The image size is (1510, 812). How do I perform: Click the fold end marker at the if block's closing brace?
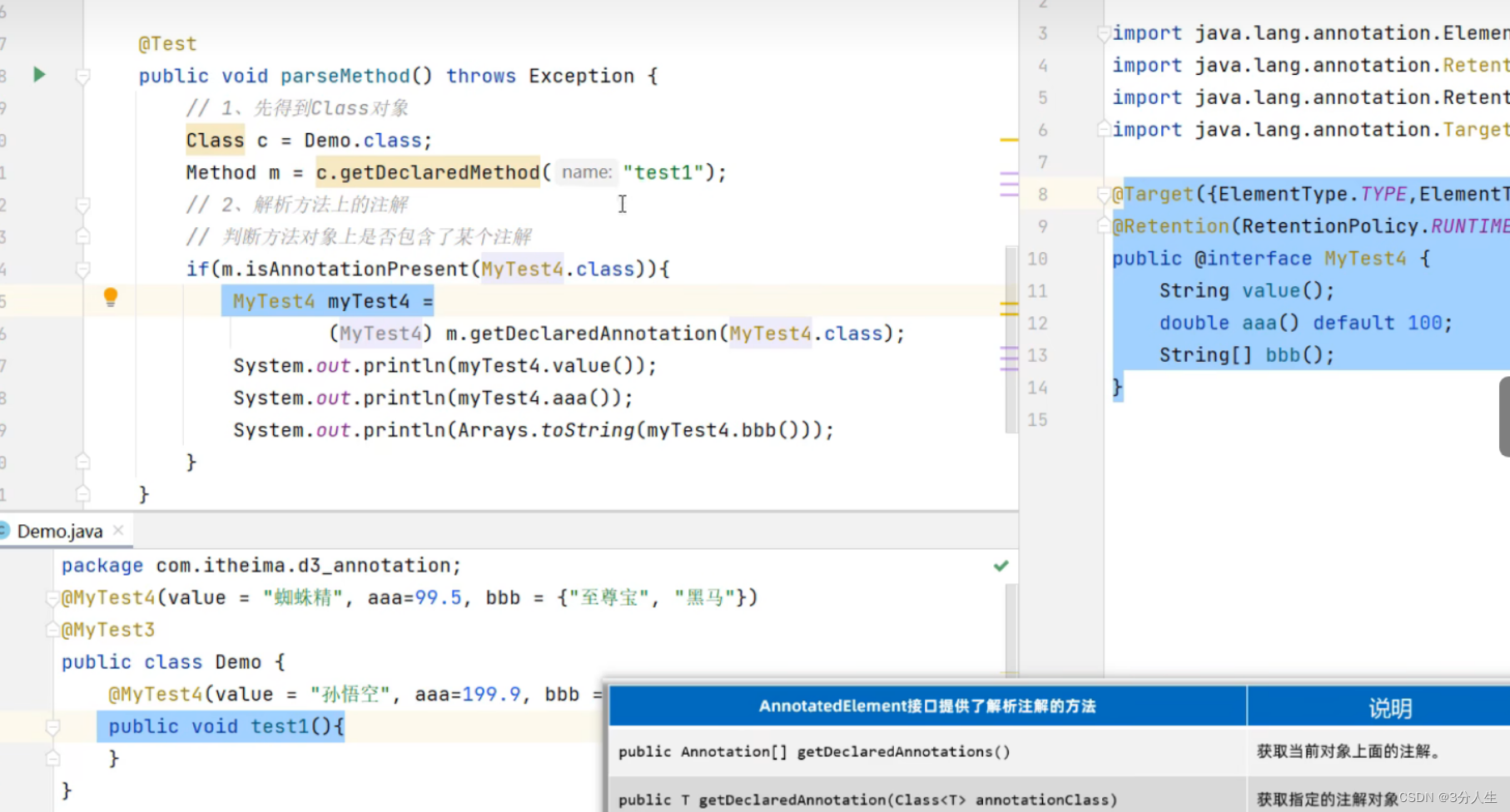pyautogui.click(x=83, y=462)
